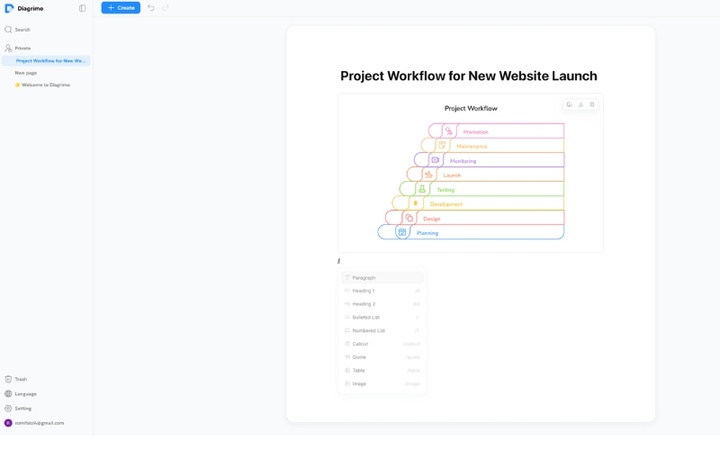Click the Monitoring label in diagram

tap(463, 161)
